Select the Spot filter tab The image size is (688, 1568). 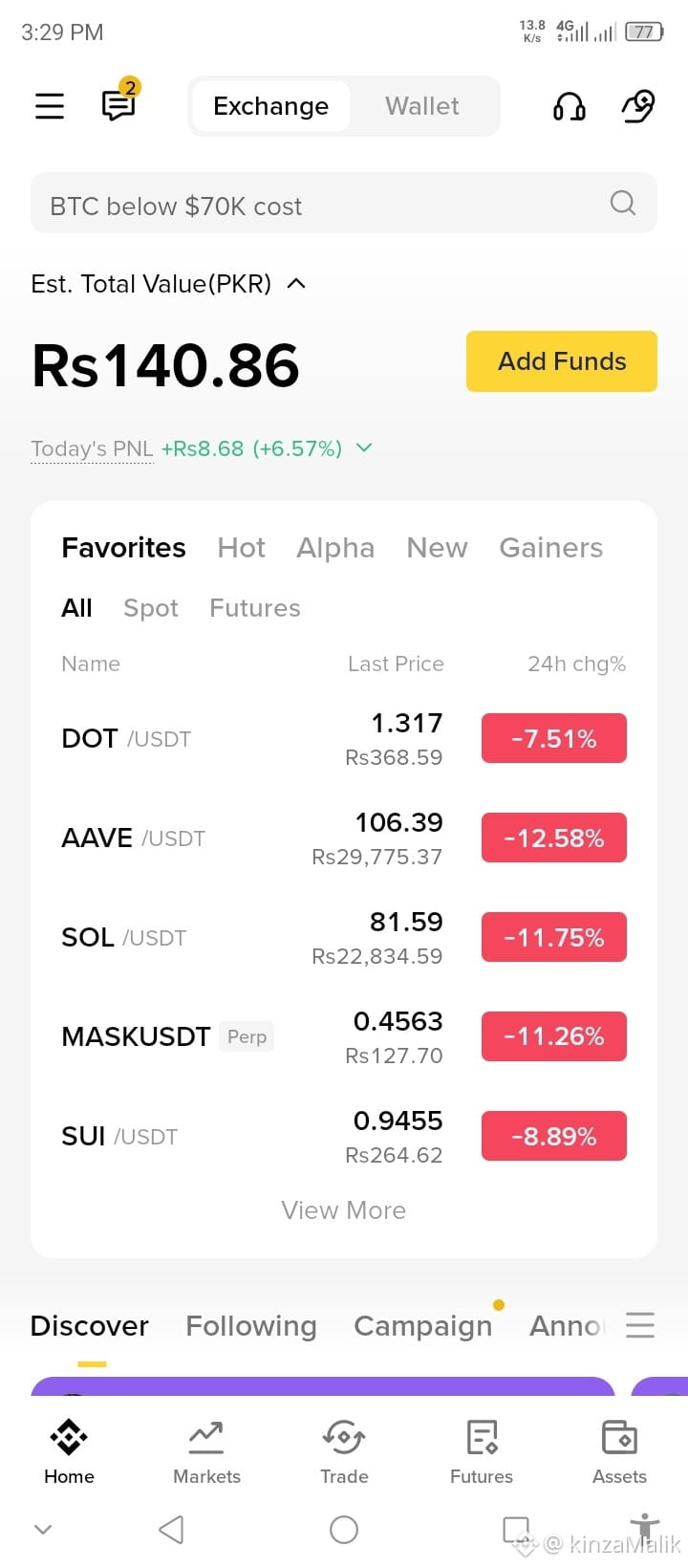(x=151, y=608)
